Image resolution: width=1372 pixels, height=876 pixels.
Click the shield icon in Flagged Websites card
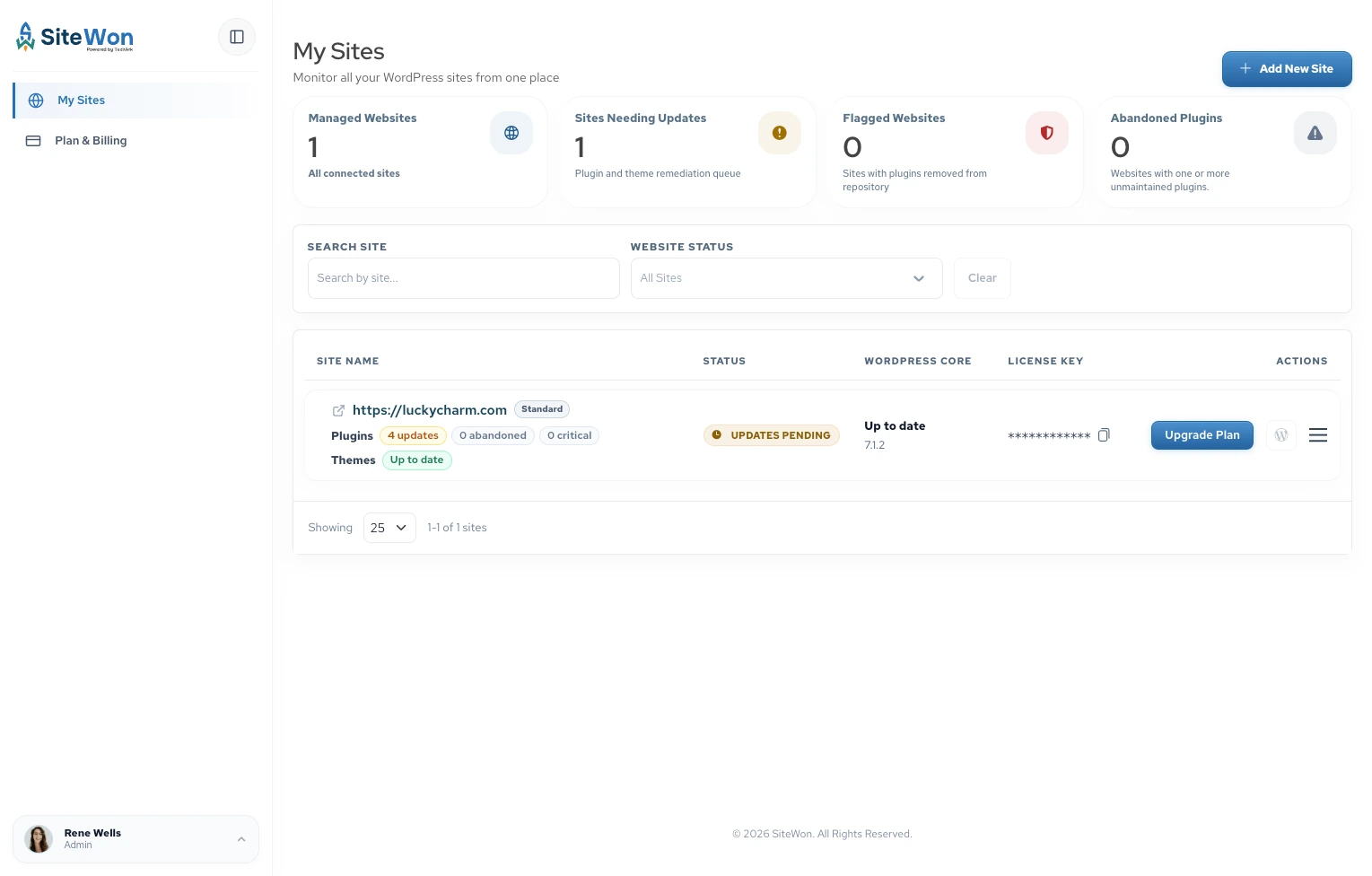click(1047, 133)
